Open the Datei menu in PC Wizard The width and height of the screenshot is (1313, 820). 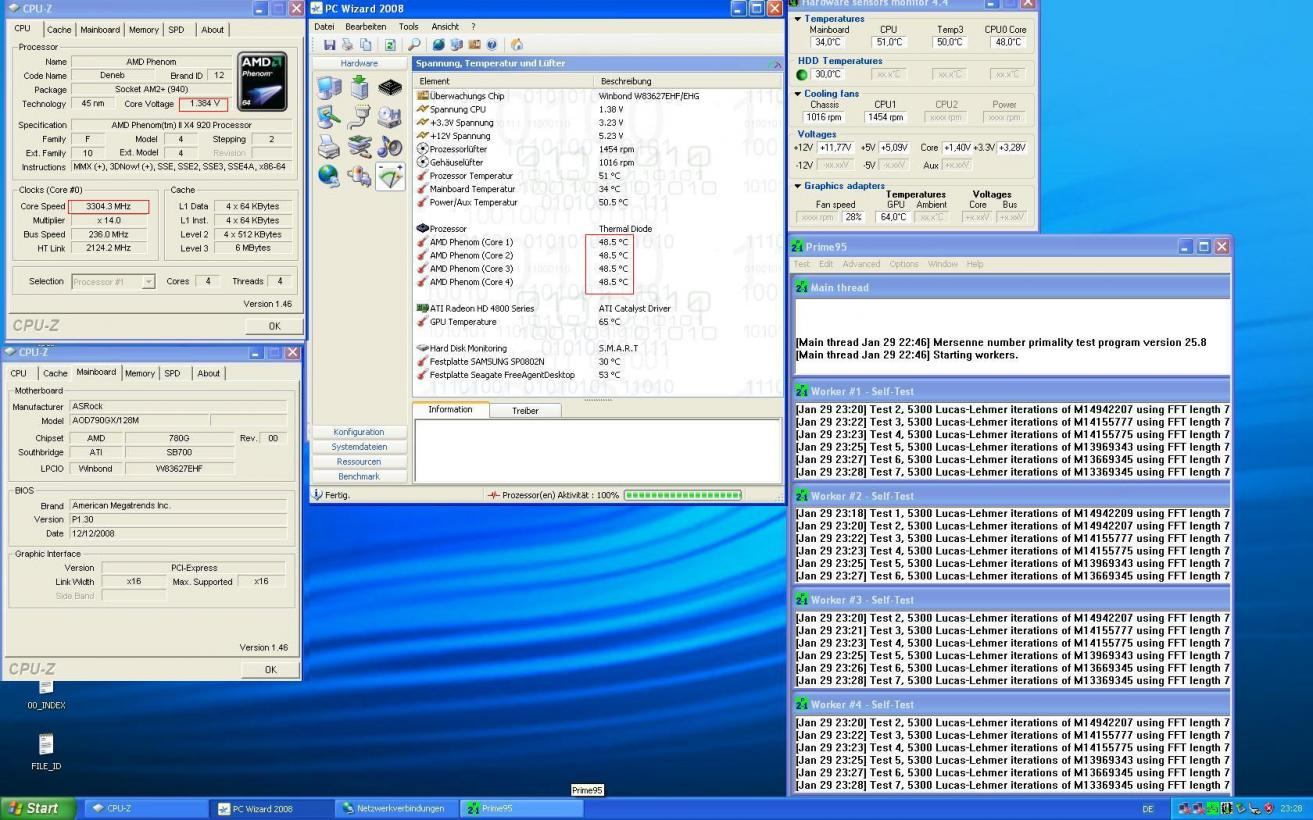pos(324,26)
